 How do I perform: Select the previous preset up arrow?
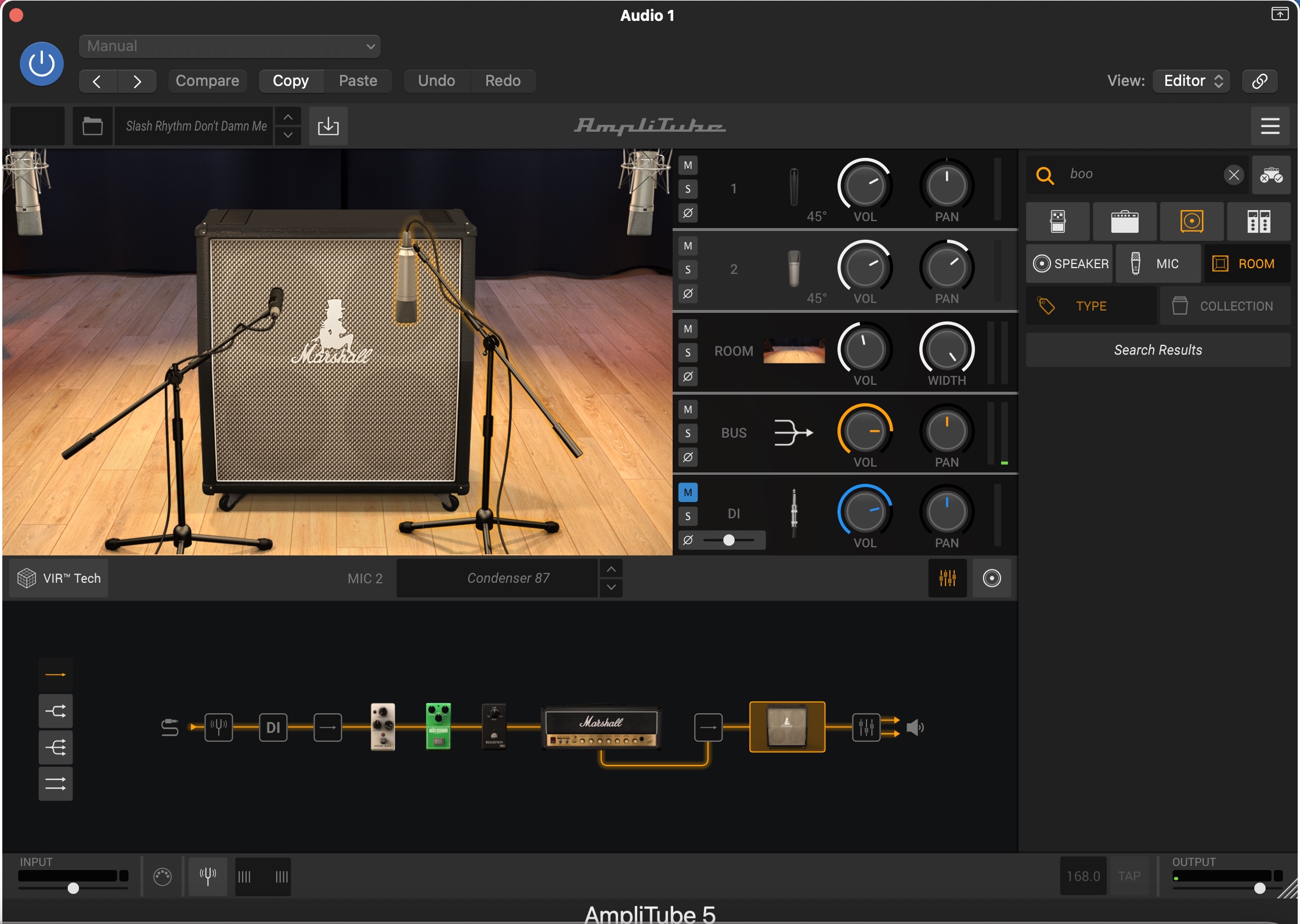[288, 117]
